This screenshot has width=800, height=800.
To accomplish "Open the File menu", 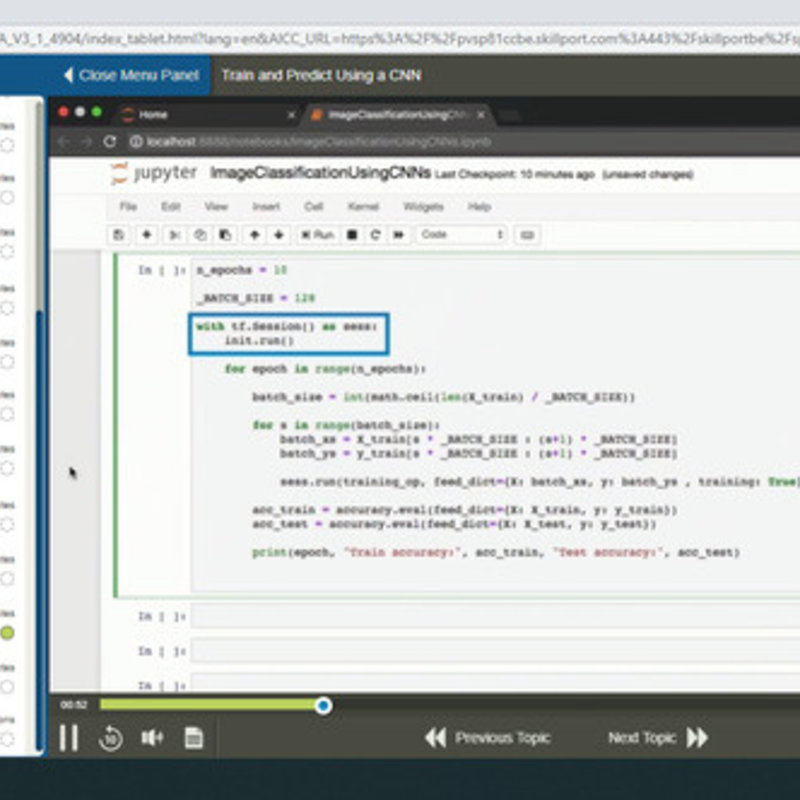I will 128,206.
